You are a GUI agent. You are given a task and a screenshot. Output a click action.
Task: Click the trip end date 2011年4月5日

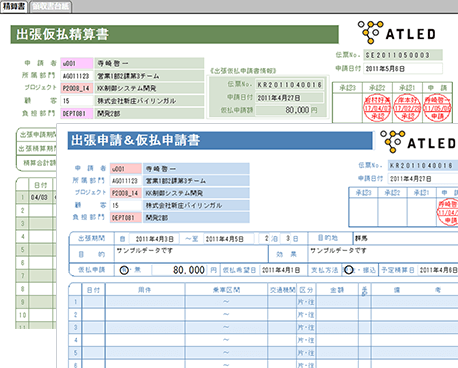[228, 239]
